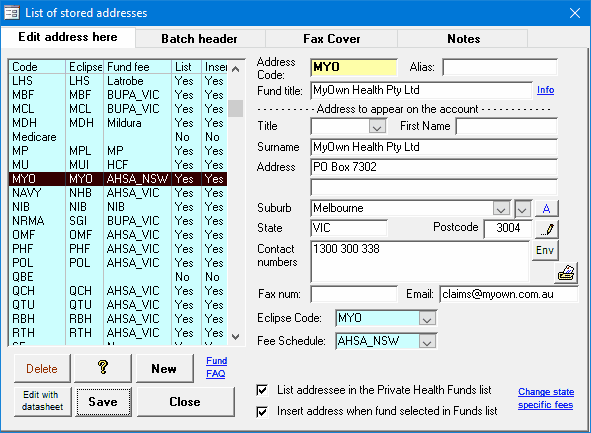Click 'Edit with datasheet' button
591x433 pixels.
coord(42,401)
